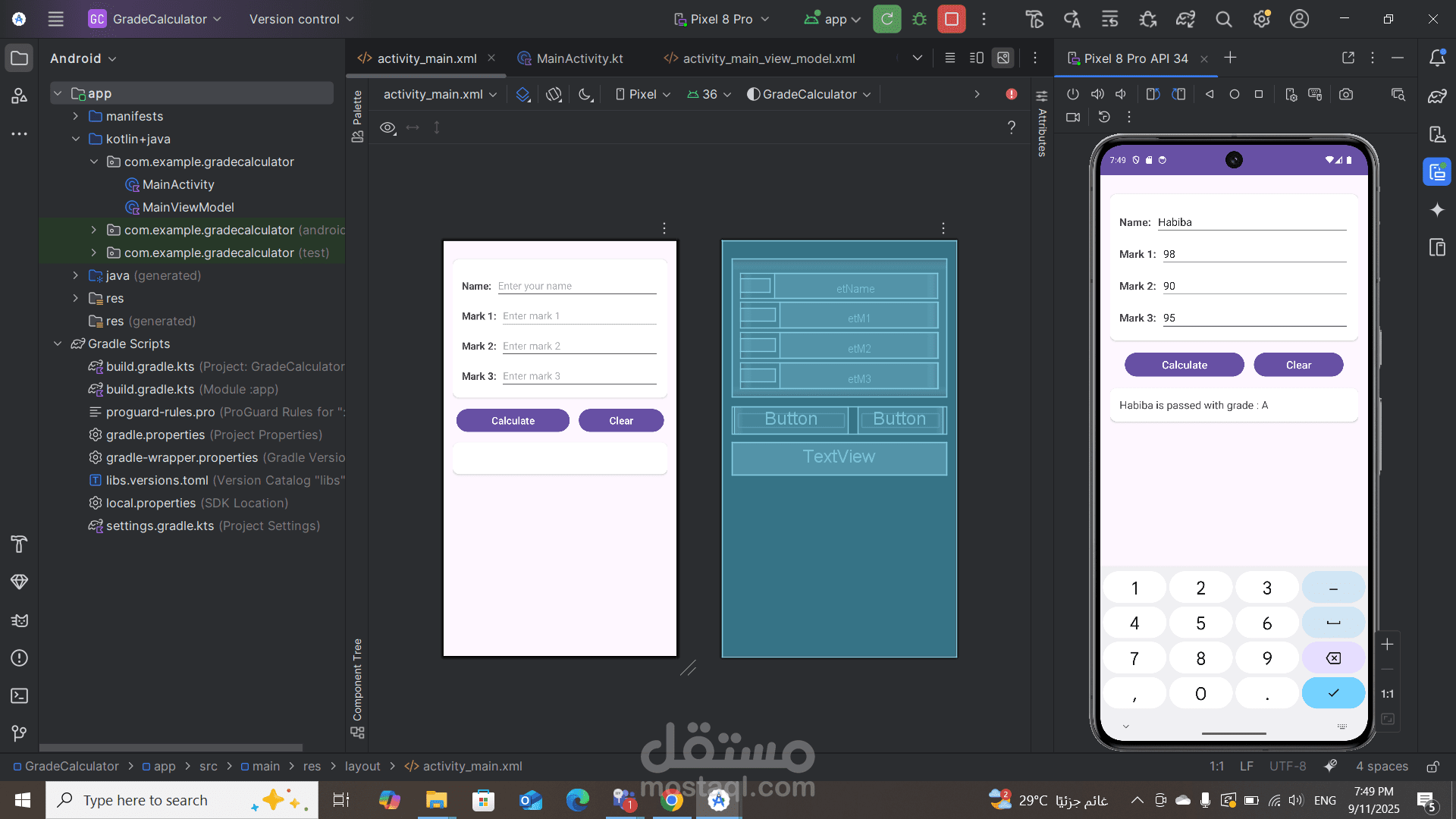Viewport: 1456px width, 819px height.
Task: Open the Git version control tool window
Action: 19,733
